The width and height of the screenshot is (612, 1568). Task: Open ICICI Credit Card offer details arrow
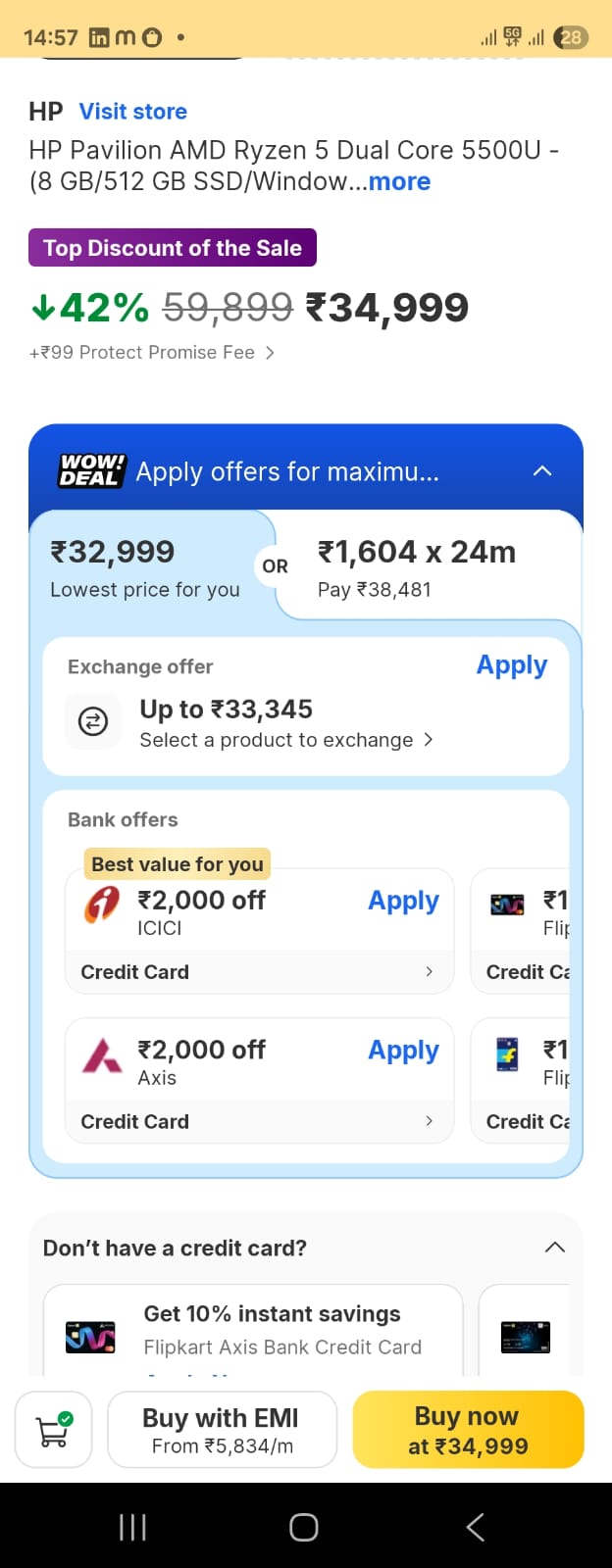(429, 971)
